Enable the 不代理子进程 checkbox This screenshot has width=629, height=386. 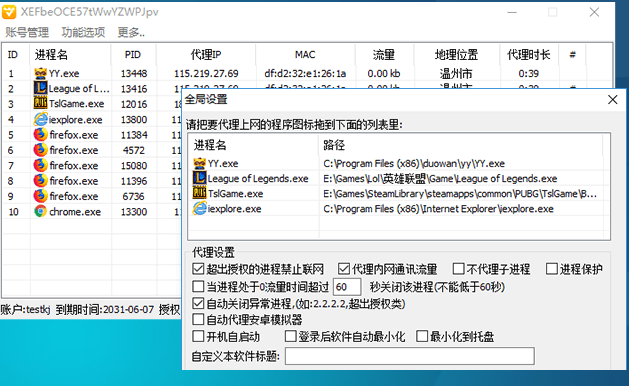pos(458,269)
